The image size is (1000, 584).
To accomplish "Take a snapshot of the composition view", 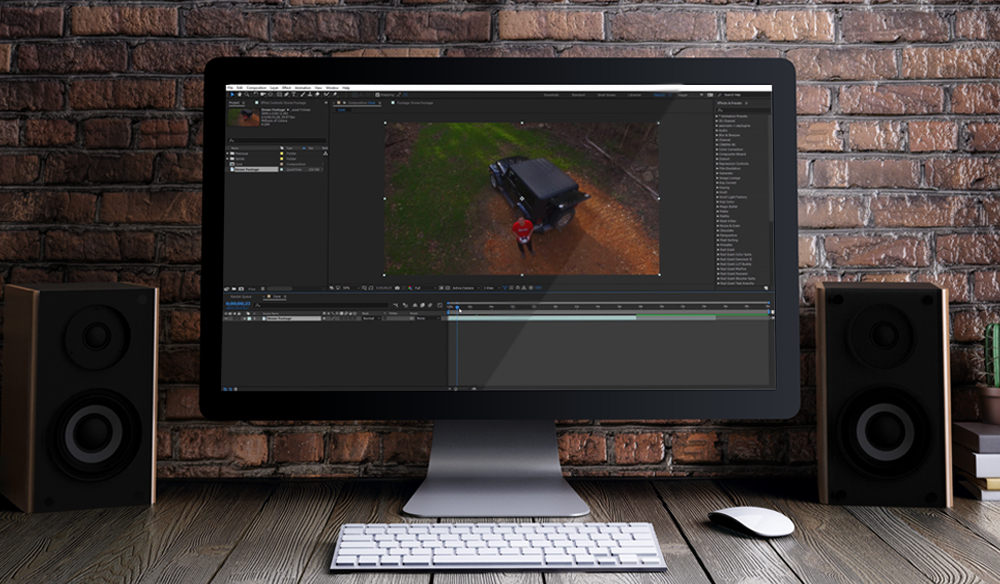I will (x=397, y=289).
